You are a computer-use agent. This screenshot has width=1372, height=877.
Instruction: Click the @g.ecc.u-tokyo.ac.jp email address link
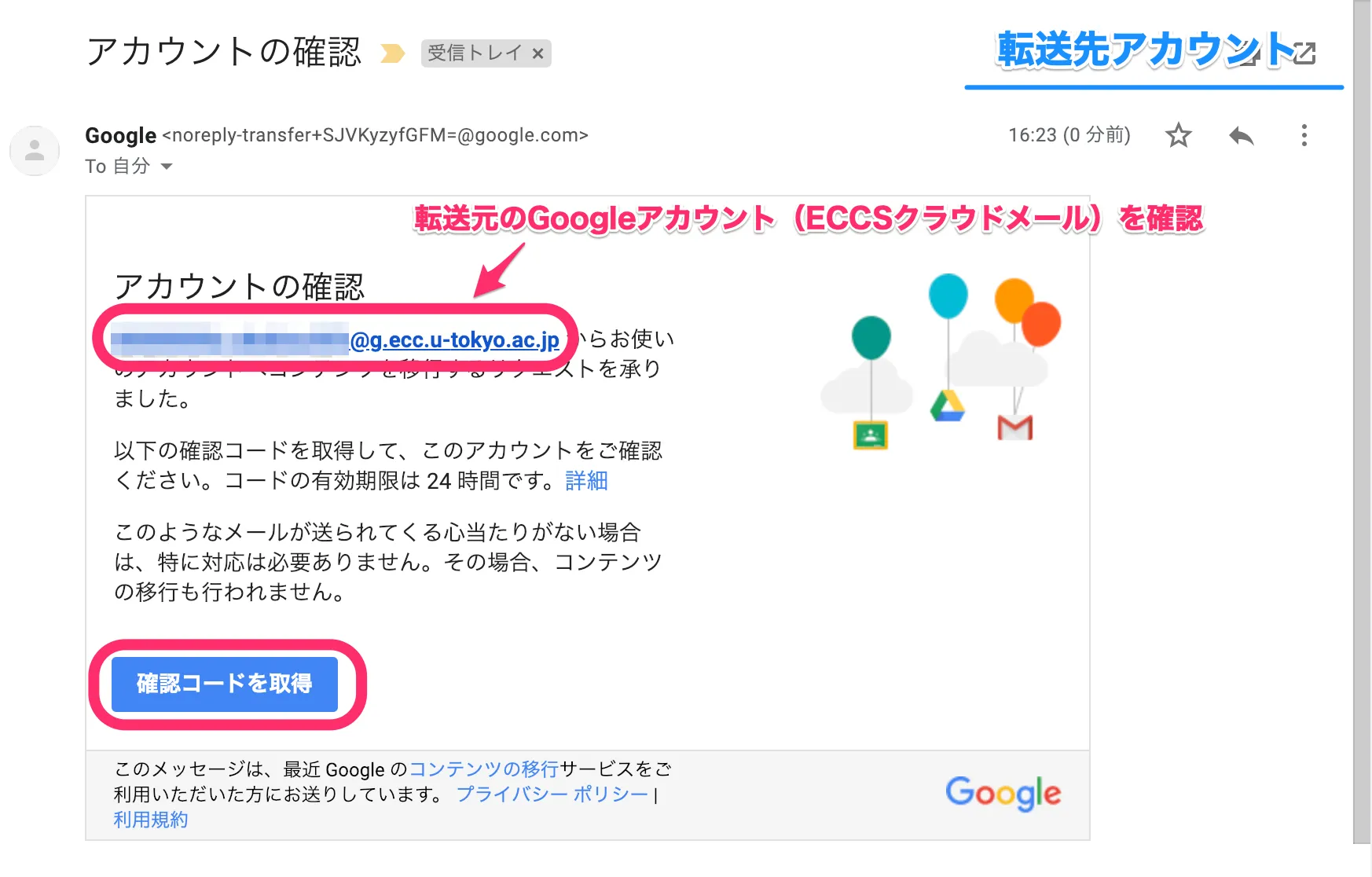pyautogui.click(x=454, y=340)
